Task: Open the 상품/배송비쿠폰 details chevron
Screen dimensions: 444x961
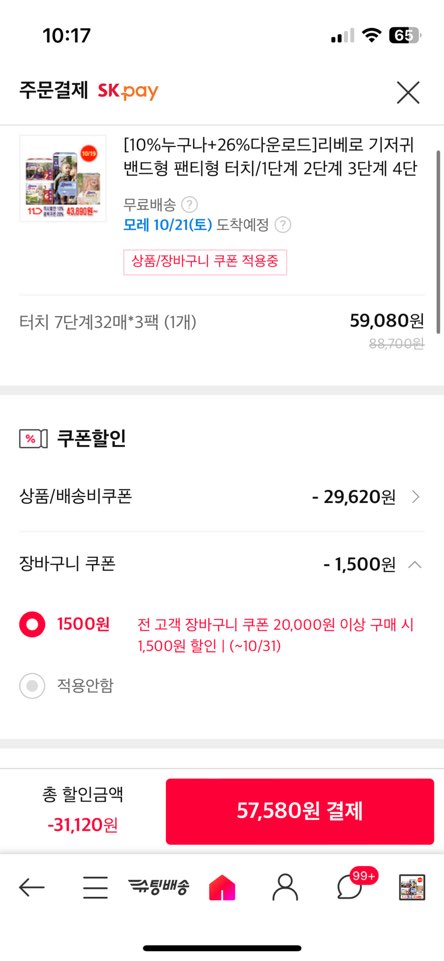Action: [416, 497]
